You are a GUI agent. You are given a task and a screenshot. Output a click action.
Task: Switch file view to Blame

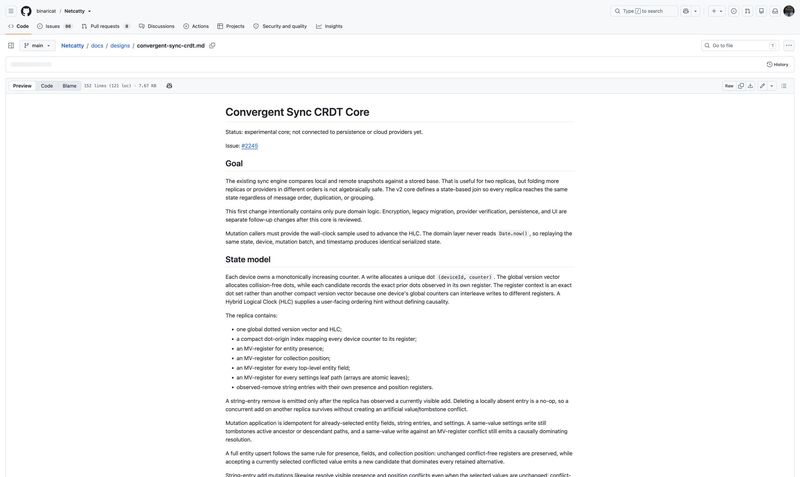pyautogui.click(x=69, y=86)
